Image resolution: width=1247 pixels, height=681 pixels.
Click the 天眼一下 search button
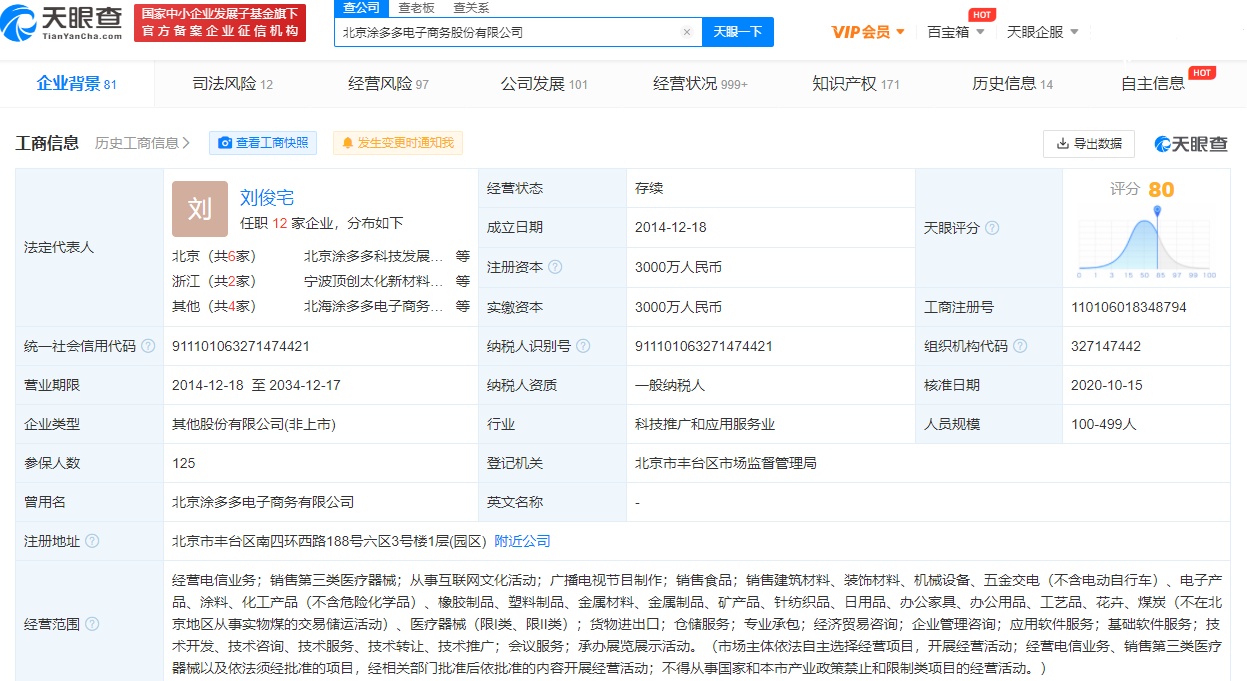point(738,32)
